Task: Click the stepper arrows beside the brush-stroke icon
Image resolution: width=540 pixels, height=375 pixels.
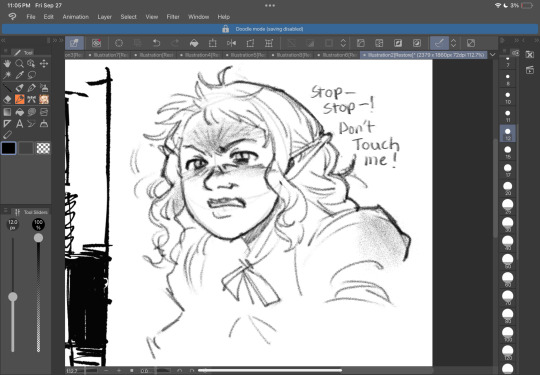Action: [x=454, y=43]
